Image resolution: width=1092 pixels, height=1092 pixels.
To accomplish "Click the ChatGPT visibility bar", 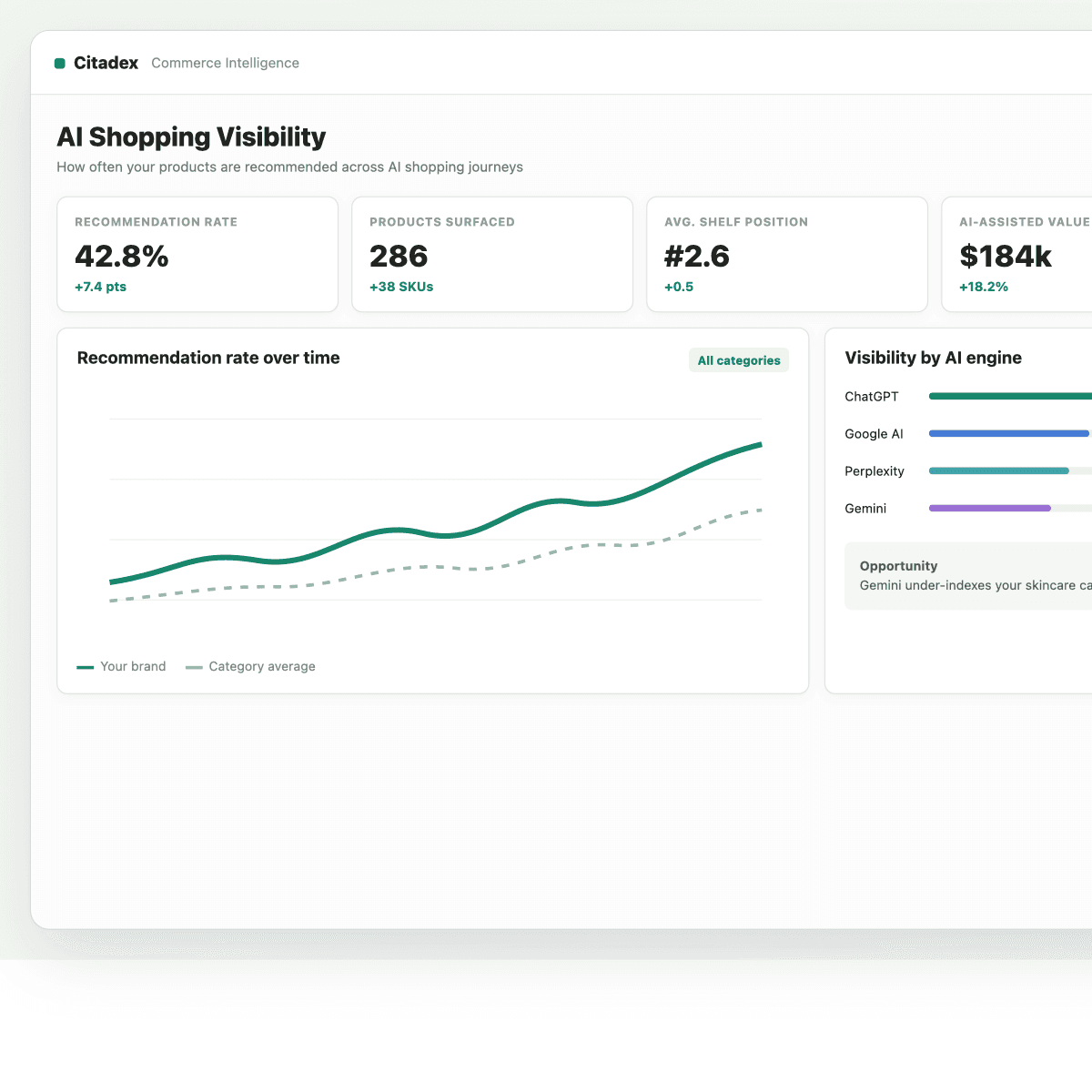I will click(1010, 397).
